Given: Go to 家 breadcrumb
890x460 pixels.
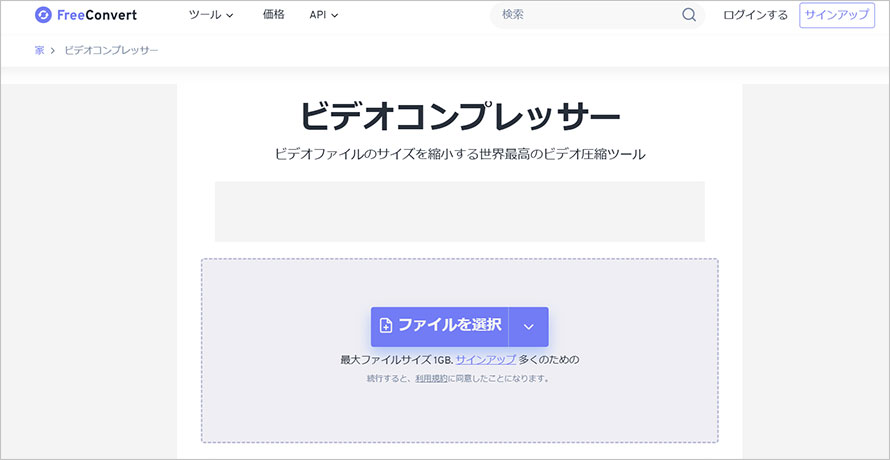Looking at the screenshot, I should pos(39,50).
